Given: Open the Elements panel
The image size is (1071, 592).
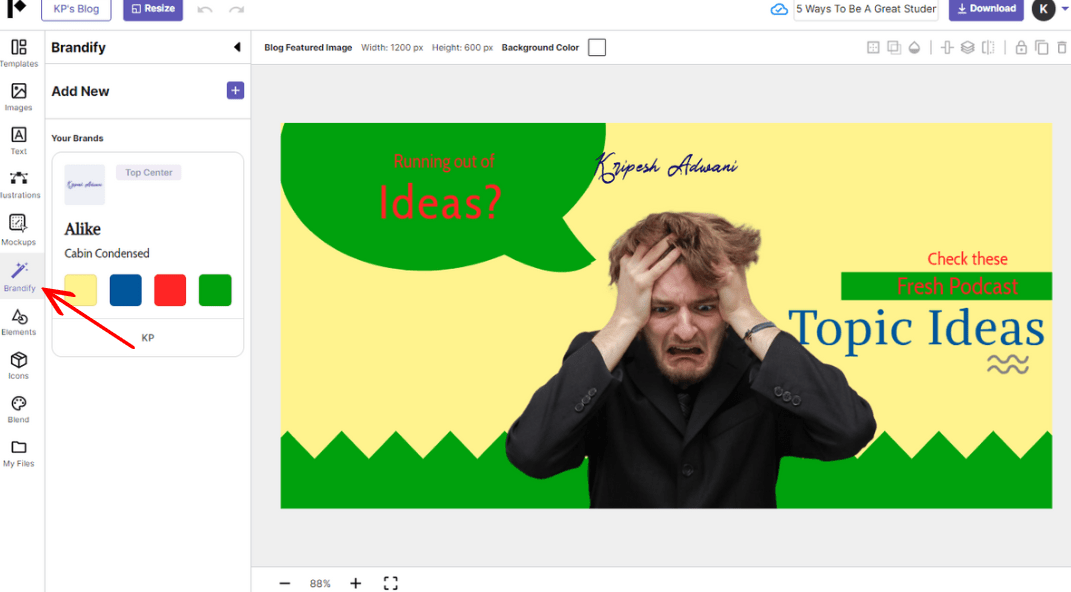Looking at the screenshot, I should pyautogui.click(x=19, y=322).
